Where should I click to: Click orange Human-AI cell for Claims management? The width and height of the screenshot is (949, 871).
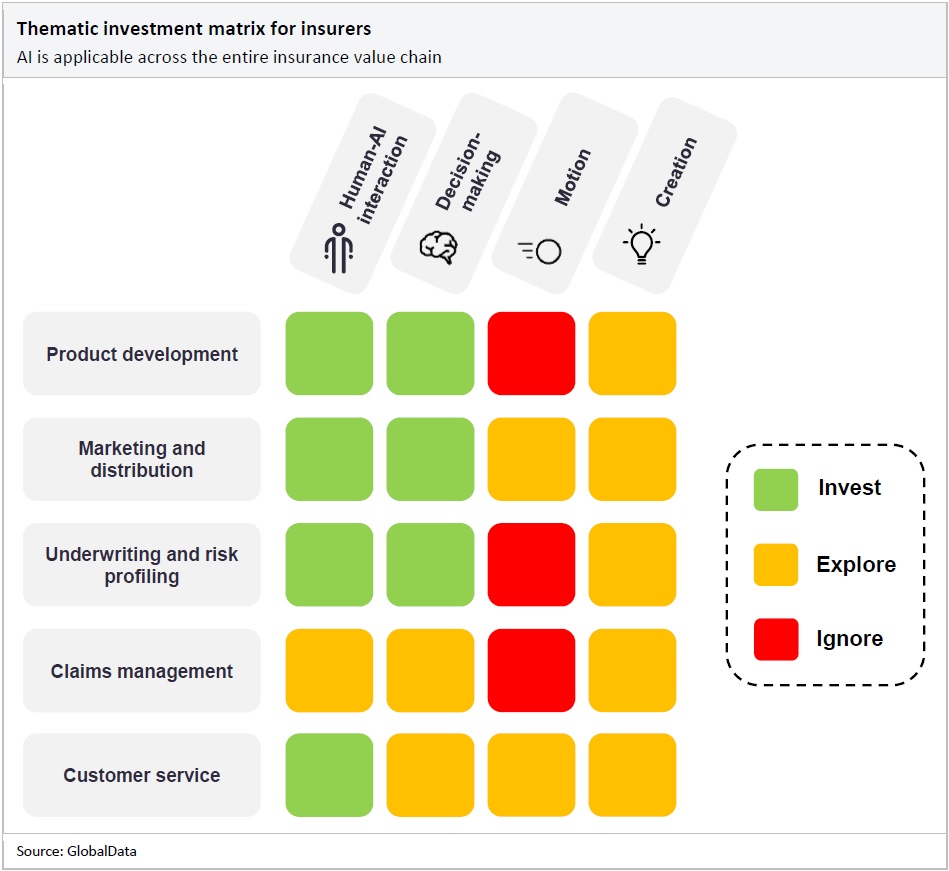[329, 670]
